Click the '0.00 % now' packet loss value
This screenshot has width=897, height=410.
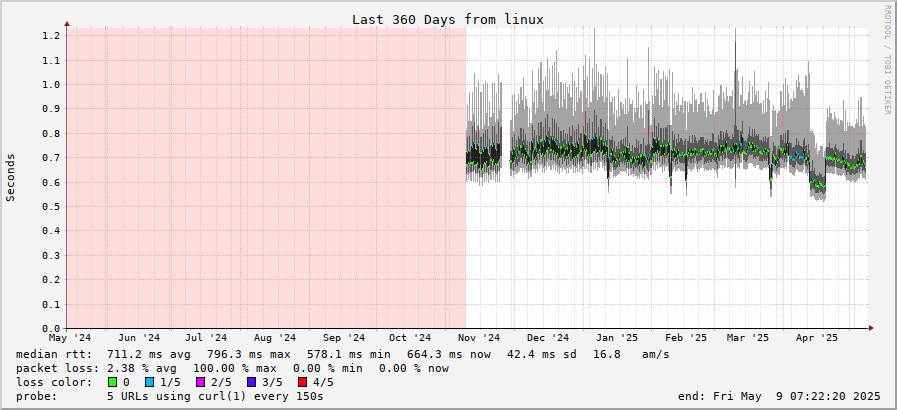click(x=414, y=368)
